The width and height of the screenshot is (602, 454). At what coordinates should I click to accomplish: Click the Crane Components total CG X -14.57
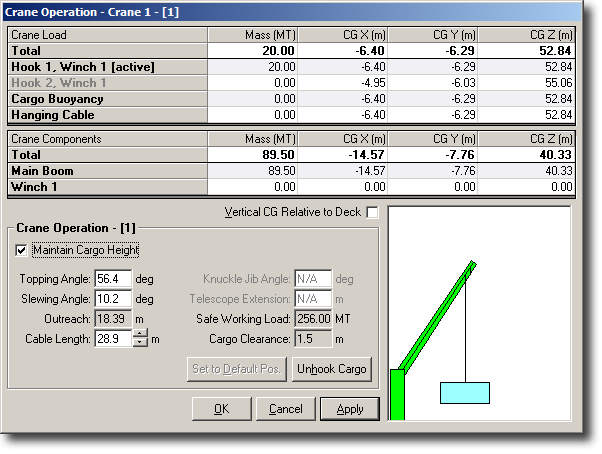point(342,155)
